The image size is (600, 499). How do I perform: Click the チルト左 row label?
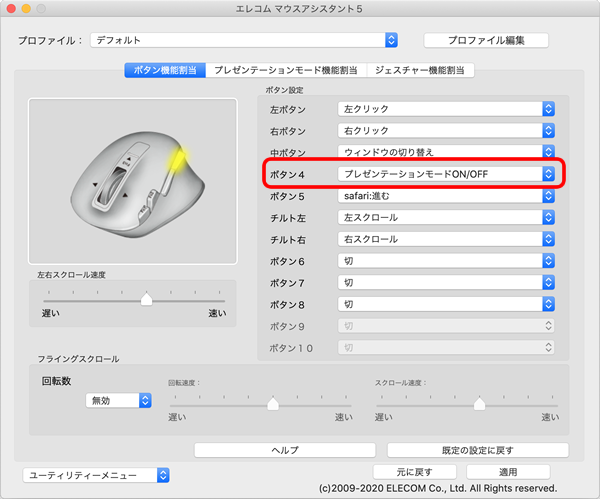(288, 219)
